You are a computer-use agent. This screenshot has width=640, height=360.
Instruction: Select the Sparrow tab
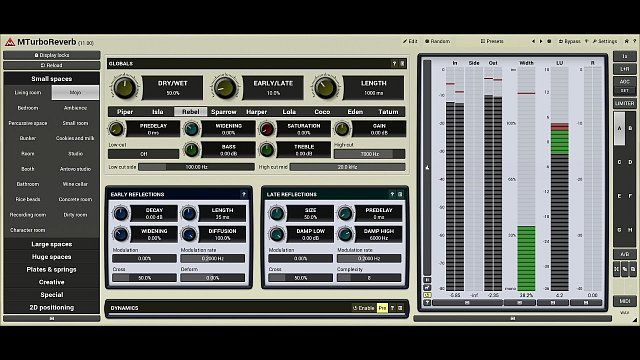click(224, 111)
